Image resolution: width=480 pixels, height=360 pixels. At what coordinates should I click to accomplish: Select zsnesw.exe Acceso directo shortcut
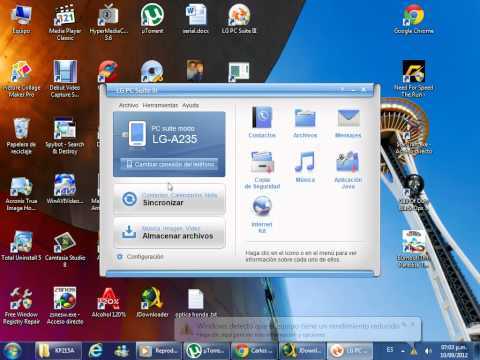65,306
